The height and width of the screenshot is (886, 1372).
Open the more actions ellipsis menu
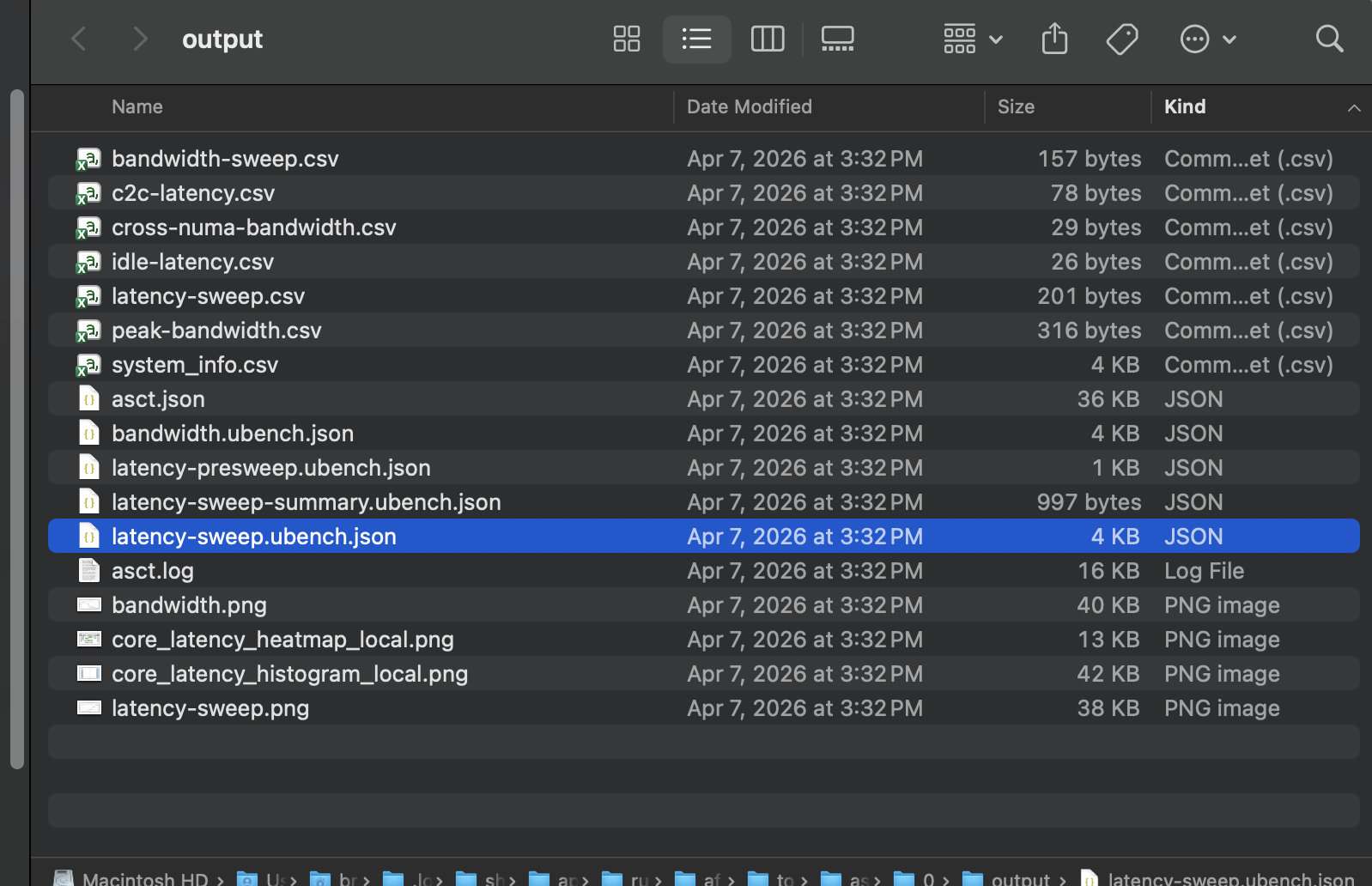(x=1208, y=39)
